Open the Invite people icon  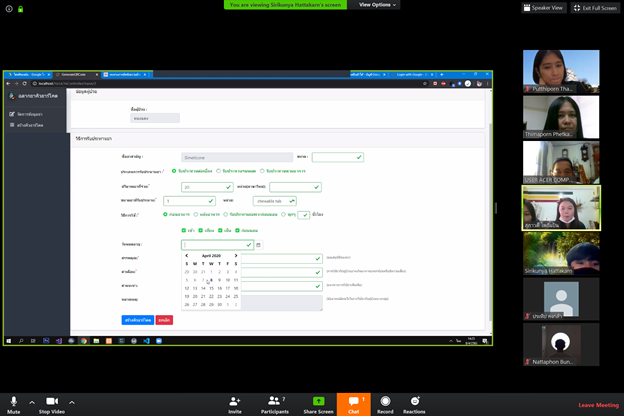(235, 402)
